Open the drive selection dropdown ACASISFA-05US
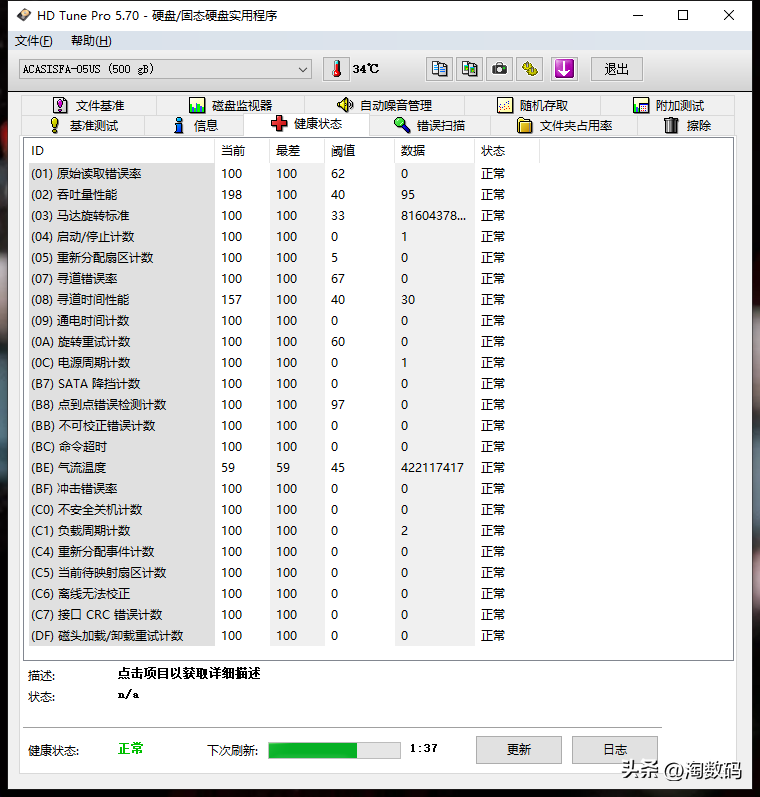Image resolution: width=760 pixels, height=797 pixels. [165, 69]
